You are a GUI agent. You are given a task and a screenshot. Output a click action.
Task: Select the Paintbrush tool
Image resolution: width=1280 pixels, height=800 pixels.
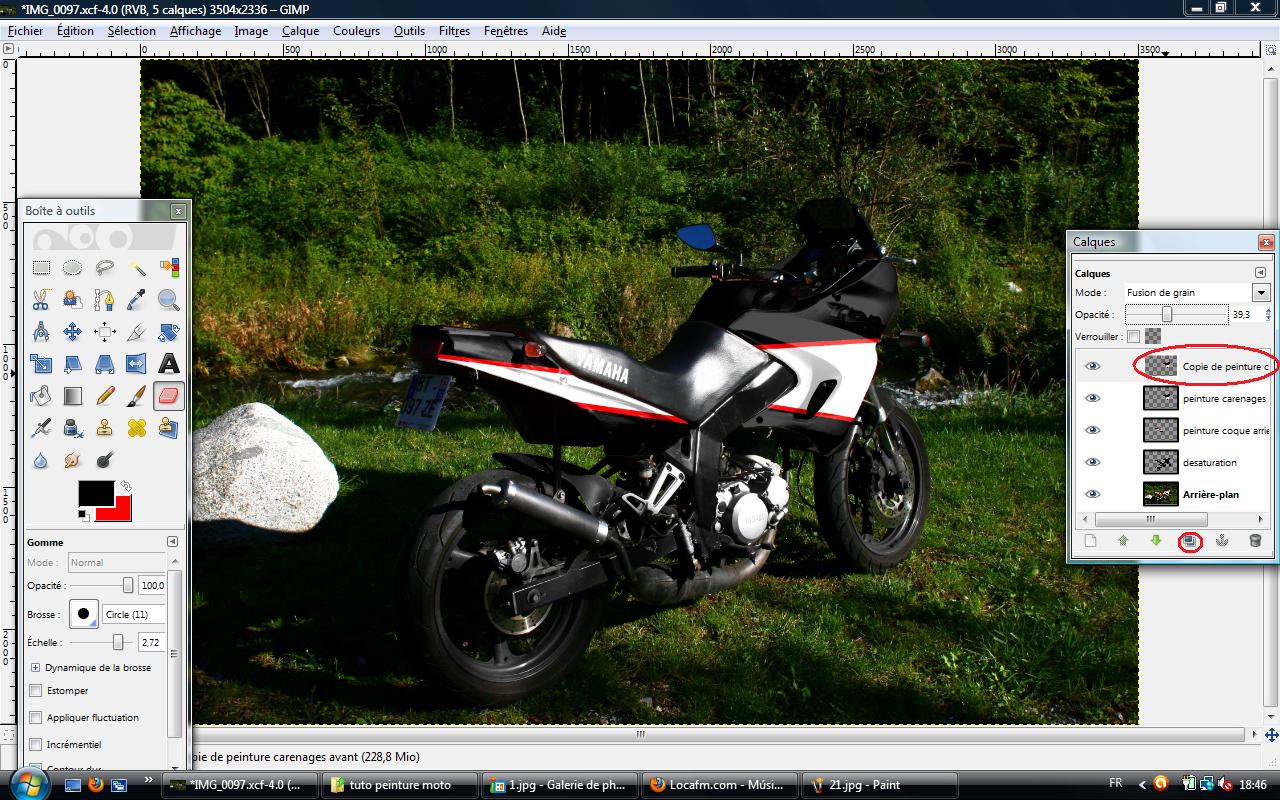[x=137, y=396]
